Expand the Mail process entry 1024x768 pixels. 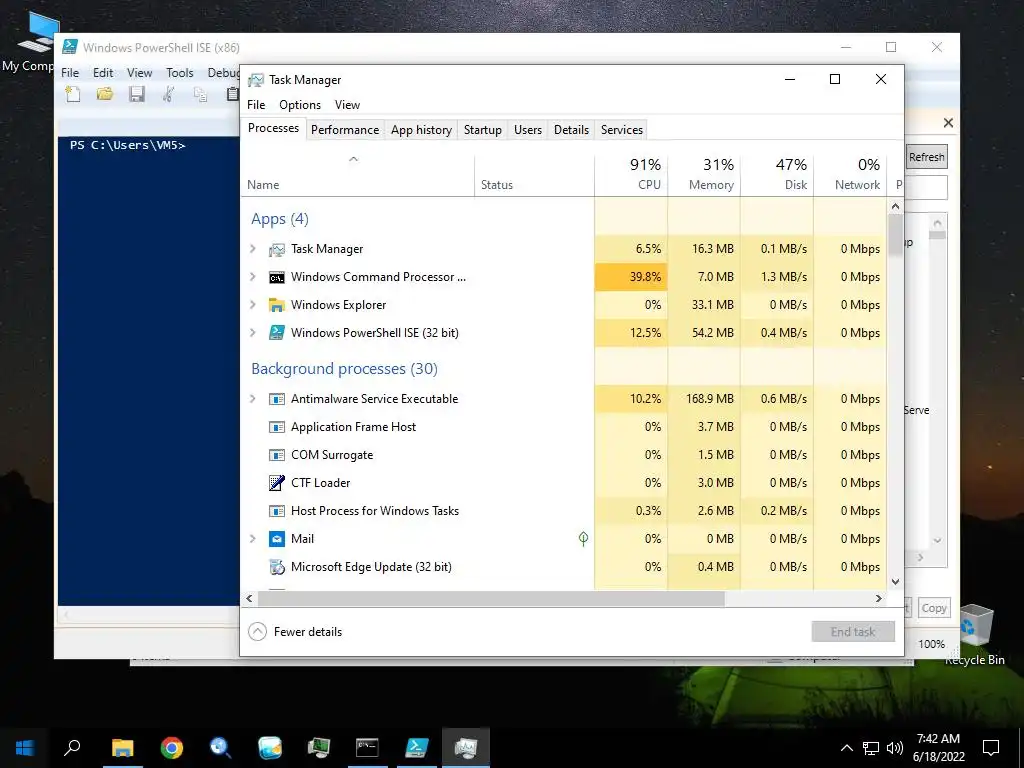click(x=253, y=539)
